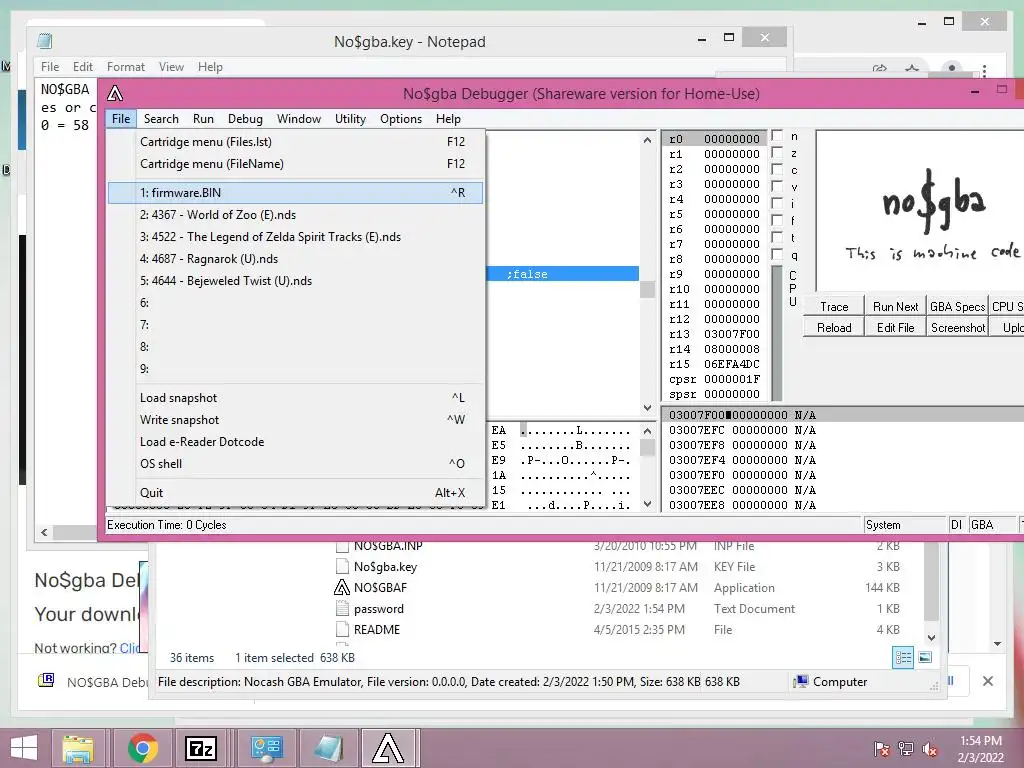This screenshot has height=768, width=1024.
Task: Open the Run menu
Action: pyautogui.click(x=203, y=119)
